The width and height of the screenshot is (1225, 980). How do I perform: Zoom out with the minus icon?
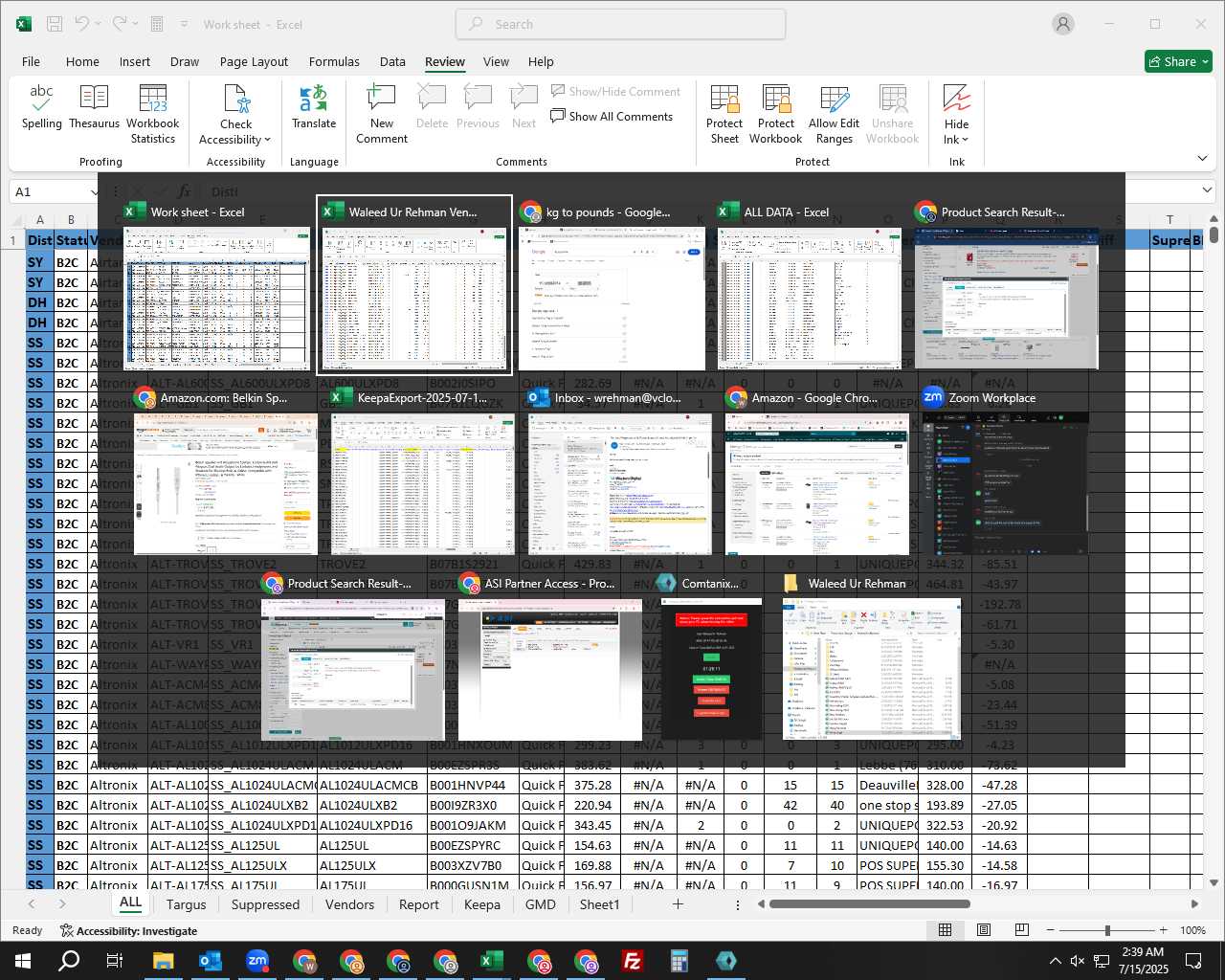pyautogui.click(x=1050, y=930)
